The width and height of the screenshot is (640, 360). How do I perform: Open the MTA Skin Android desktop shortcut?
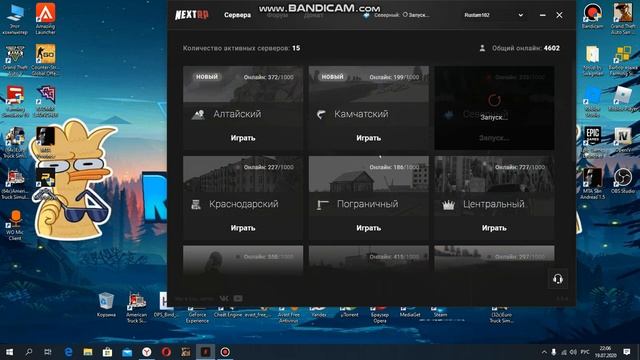click(592, 184)
